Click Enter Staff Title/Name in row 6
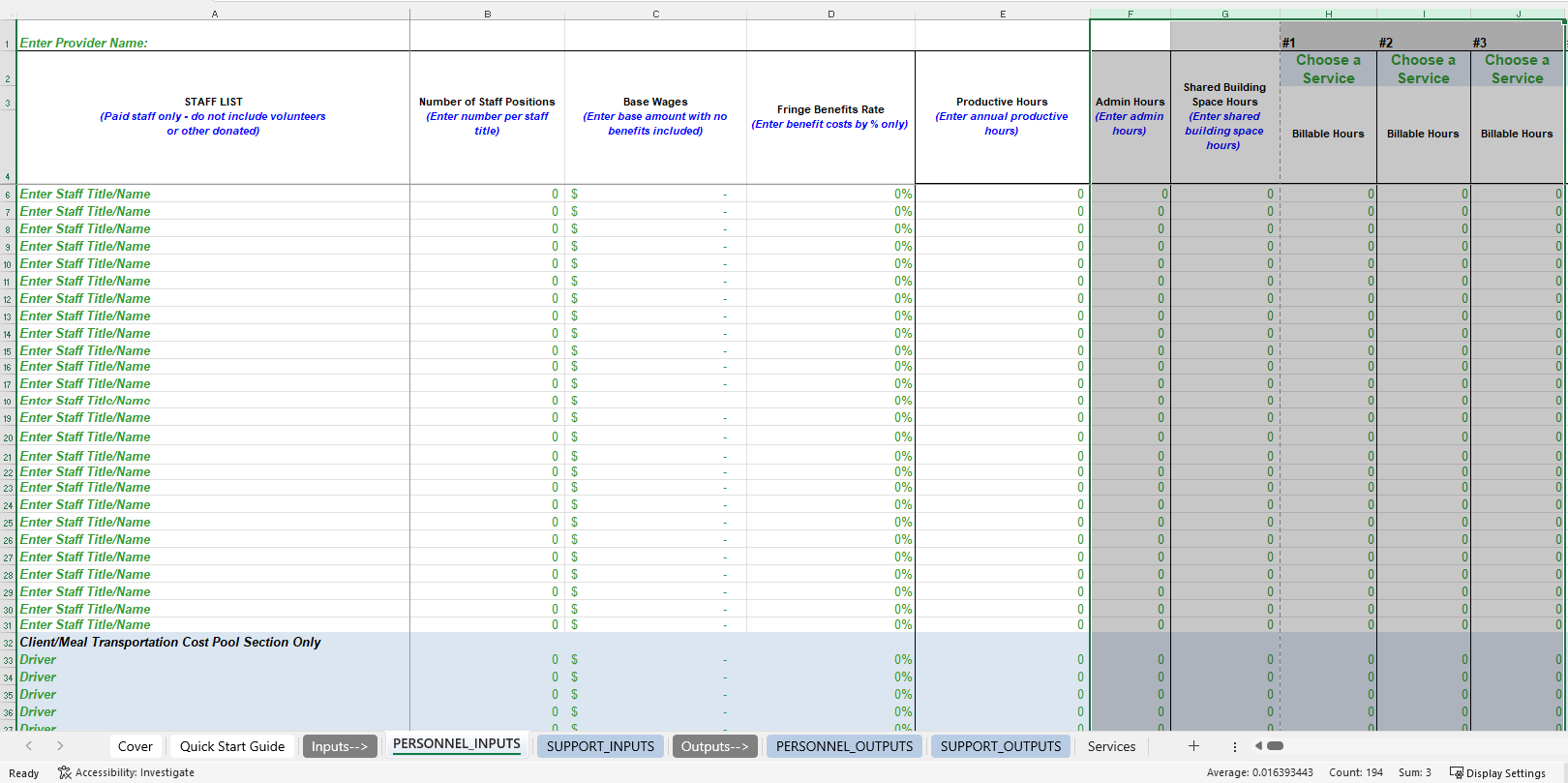 click(214, 194)
